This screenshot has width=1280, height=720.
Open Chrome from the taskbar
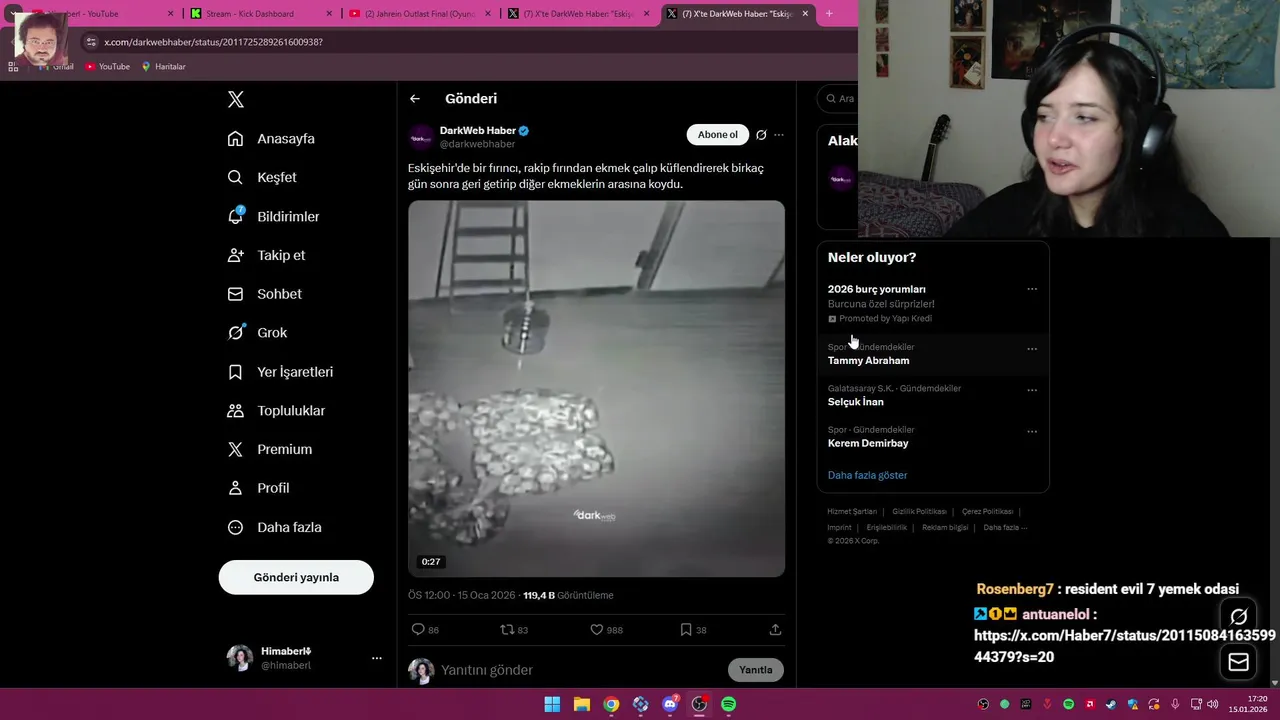pos(611,704)
